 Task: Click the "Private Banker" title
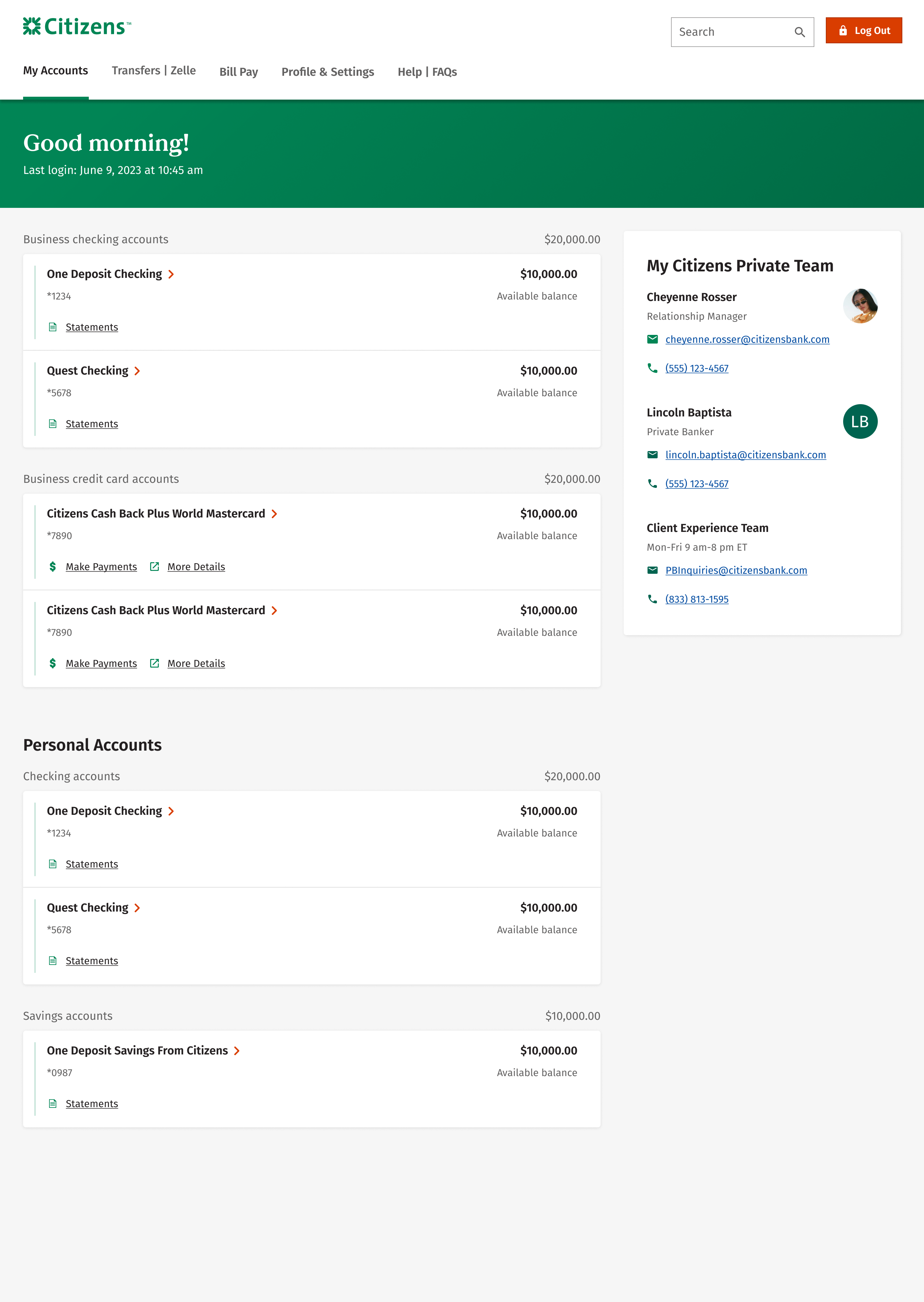point(680,432)
